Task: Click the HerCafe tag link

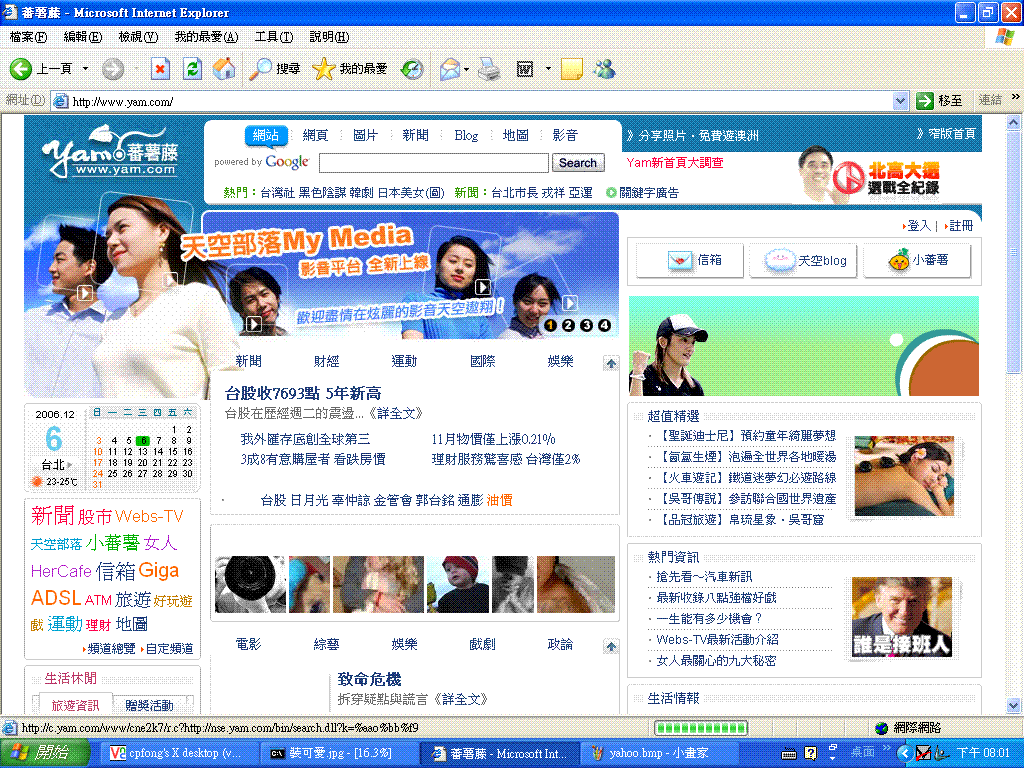Action: pos(61,571)
